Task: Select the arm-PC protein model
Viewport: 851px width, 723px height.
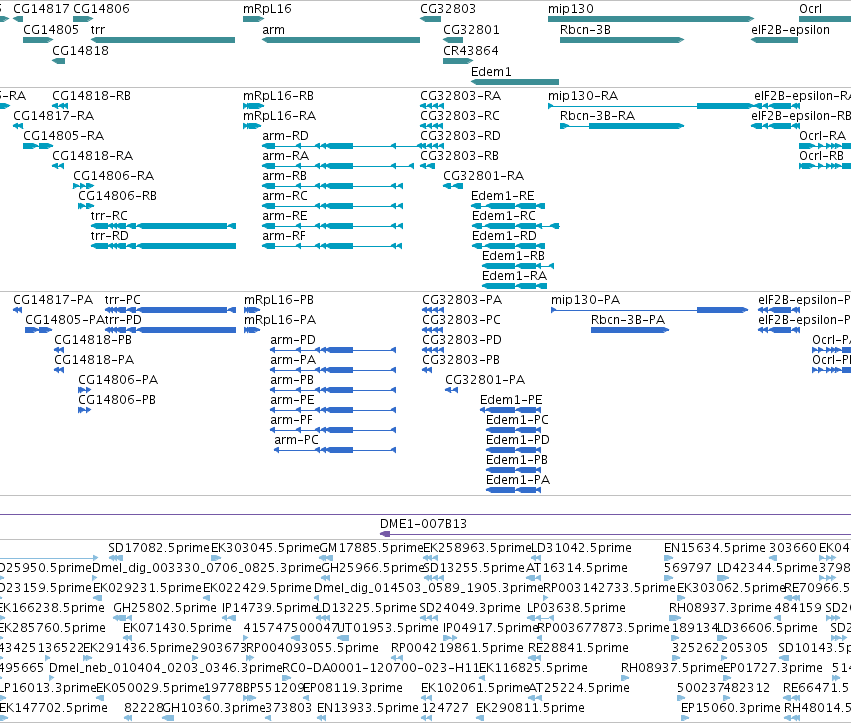Action: pos(335,450)
